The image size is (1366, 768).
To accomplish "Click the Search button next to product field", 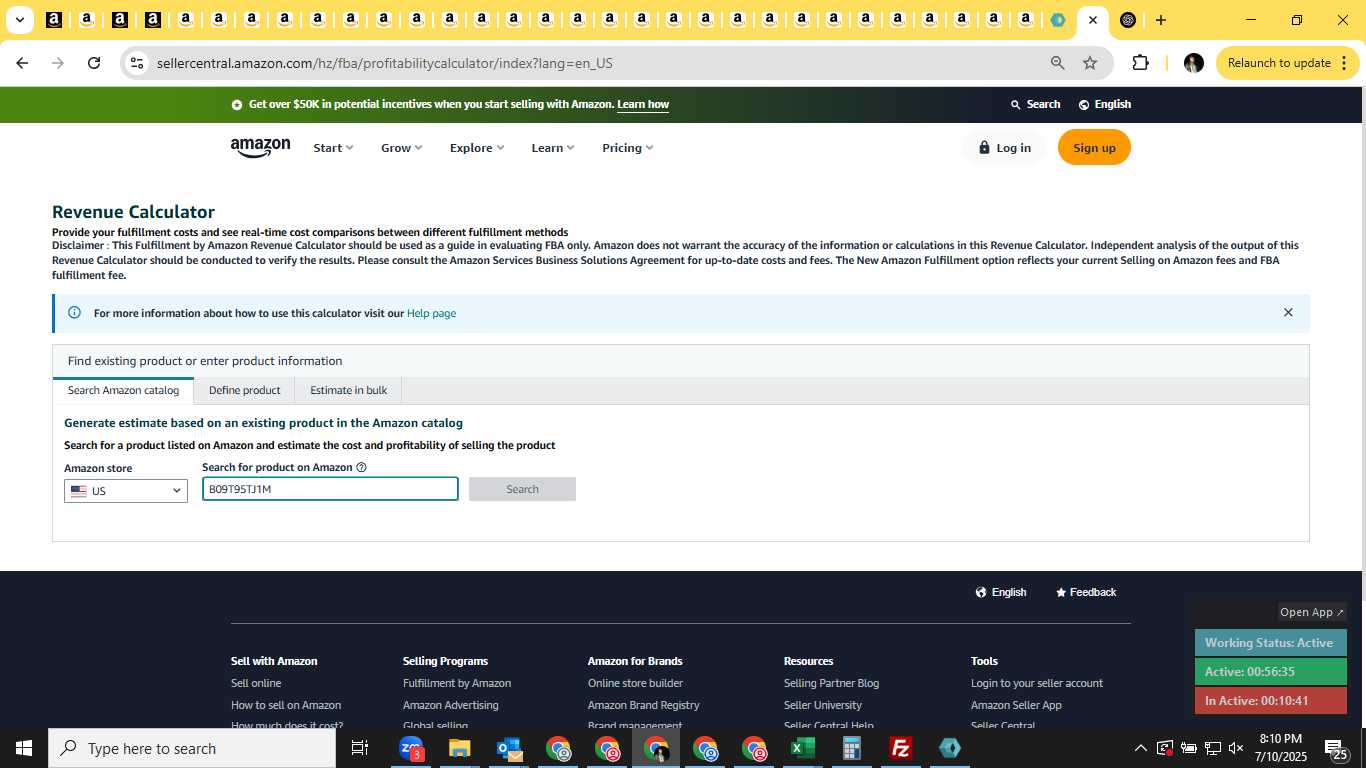I will coord(522,489).
